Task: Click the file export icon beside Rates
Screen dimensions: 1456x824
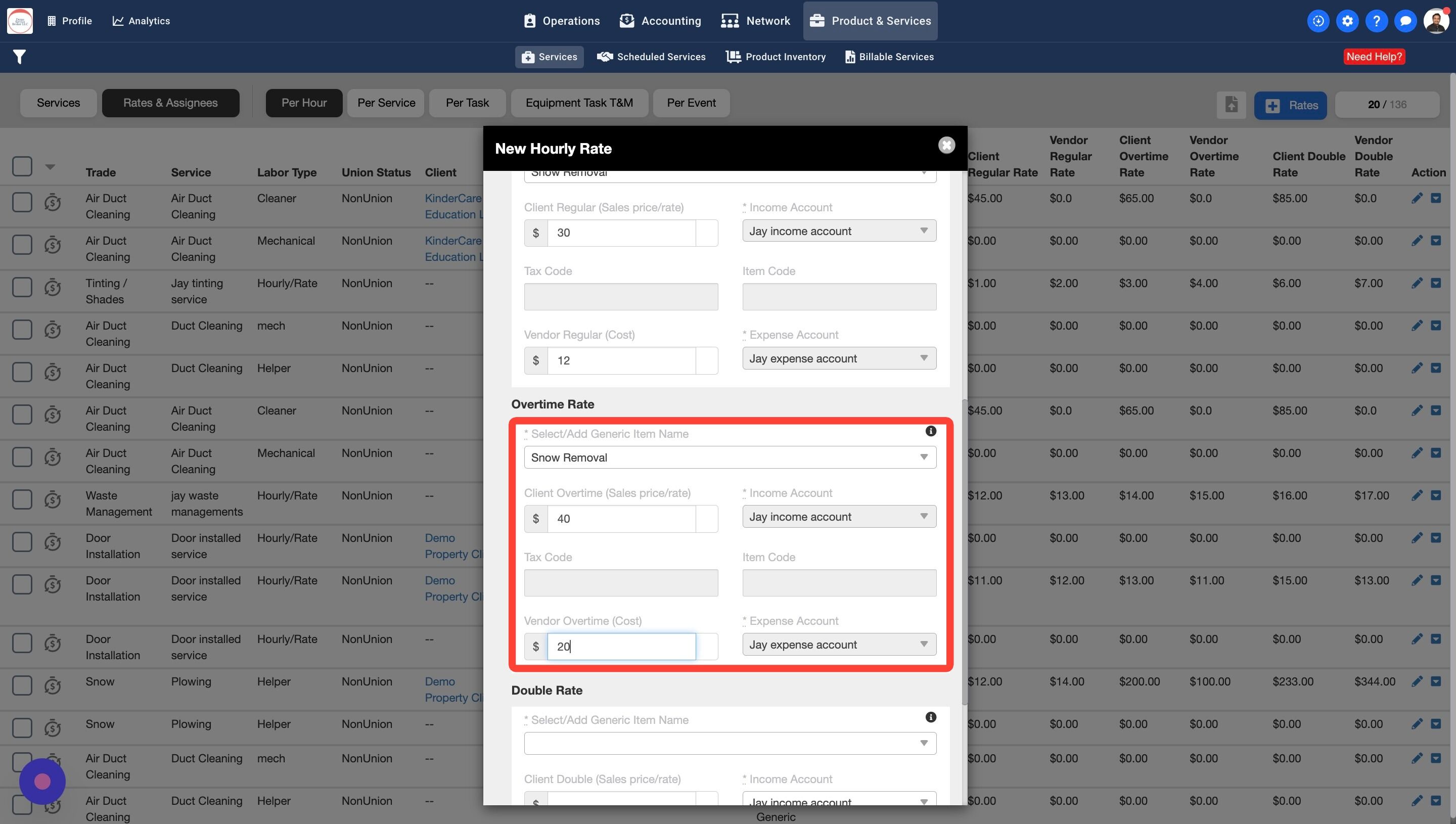Action: (1231, 105)
